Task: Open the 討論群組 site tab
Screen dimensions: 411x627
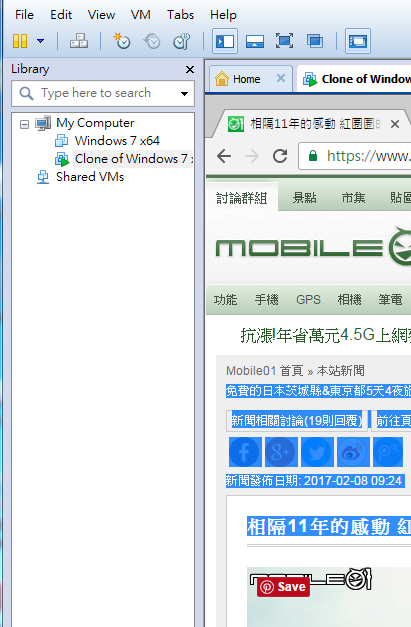Action: (241, 198)
